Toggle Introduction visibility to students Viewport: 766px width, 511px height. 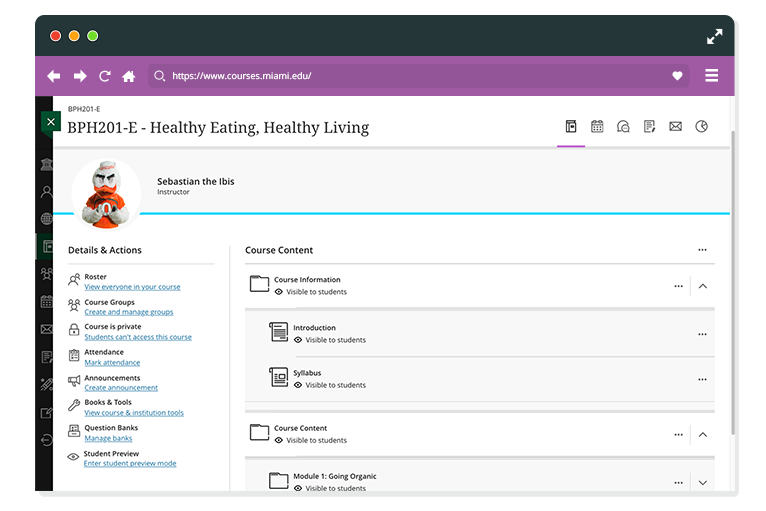tap(330, 340)
